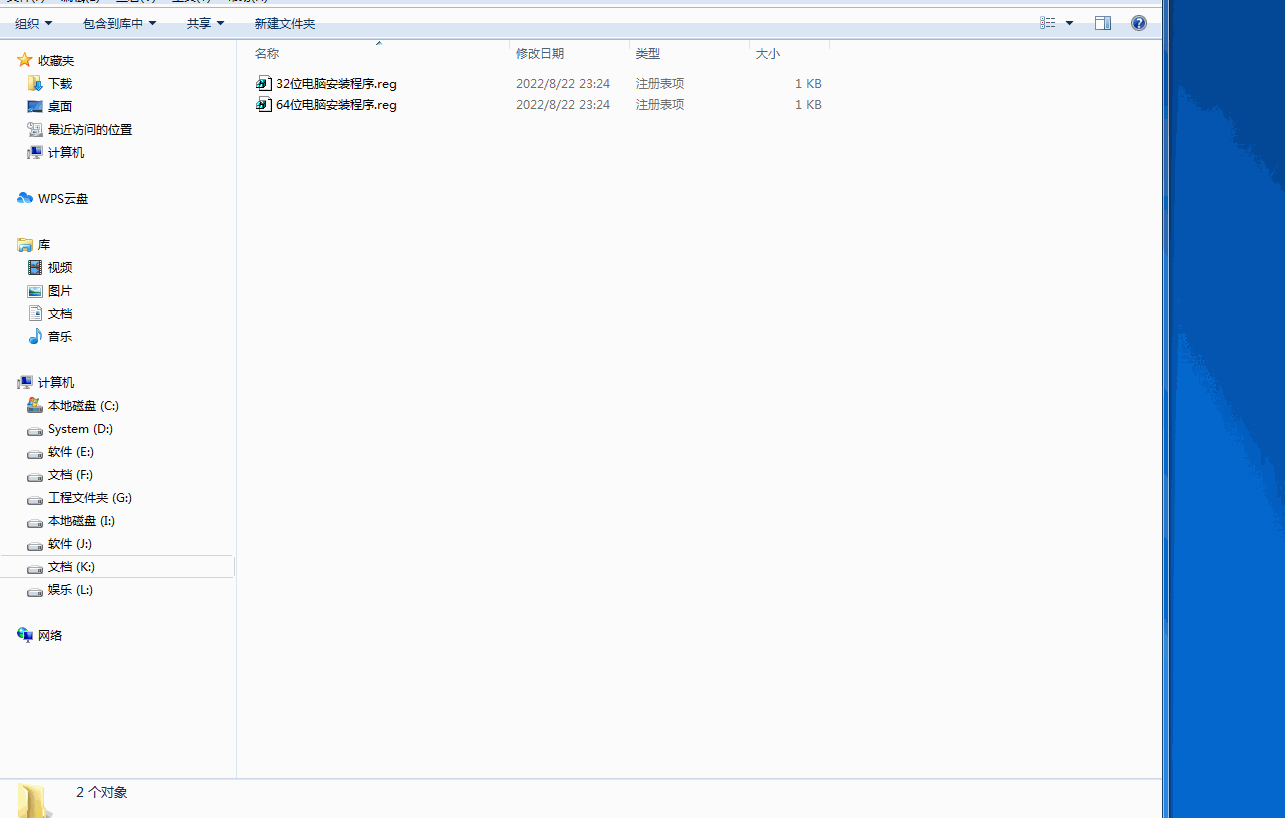
Task: Click the date of 32位电脑安装程序.reg
Action: (x=563, y=84)
